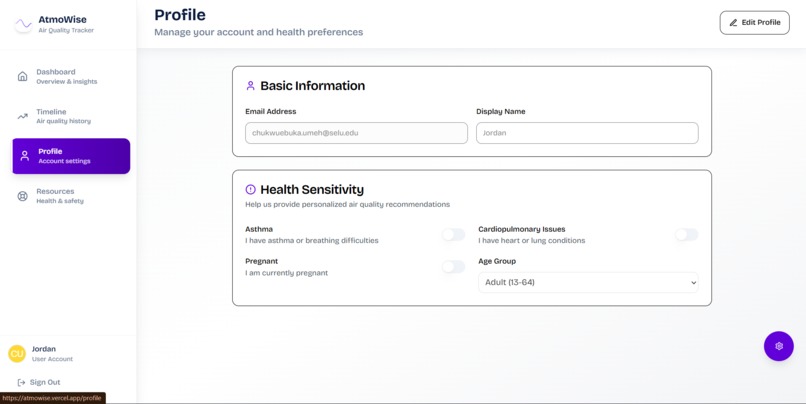Image resolution: width=806 pixels, height=404 pixels.
Task: Click the atmowise.vercel.app/profile status URL
Action: (52, 398)
